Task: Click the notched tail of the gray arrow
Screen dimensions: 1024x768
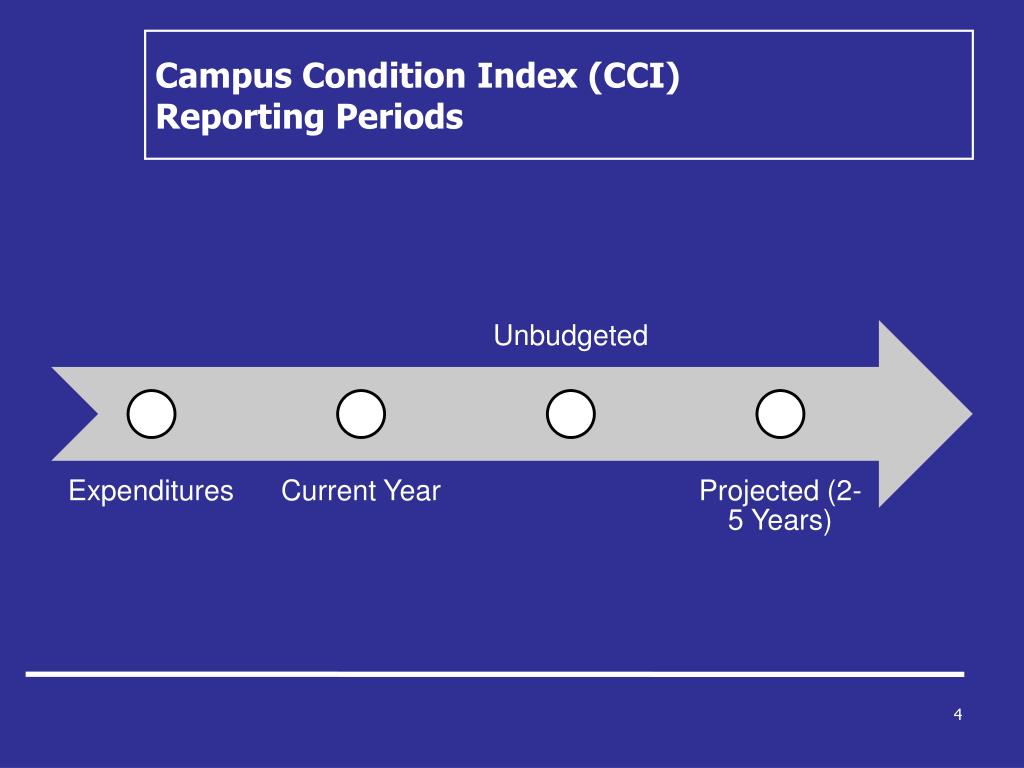Action: click(x=75, y=414)
